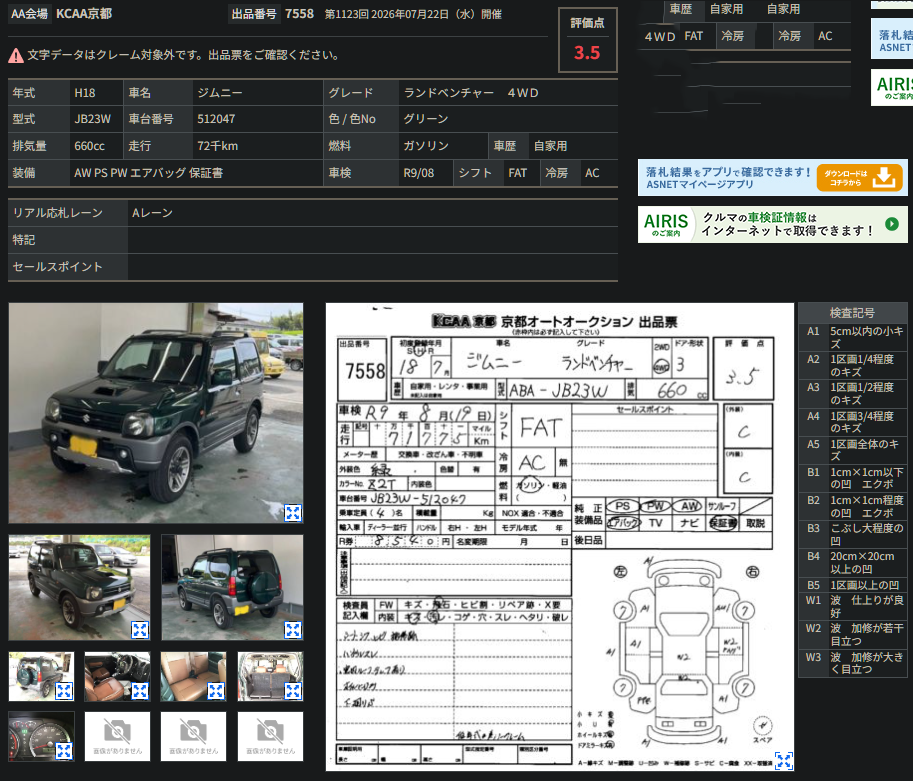Click the first missing-image placeholder
The image size is (913, 781).
point(117,736)
